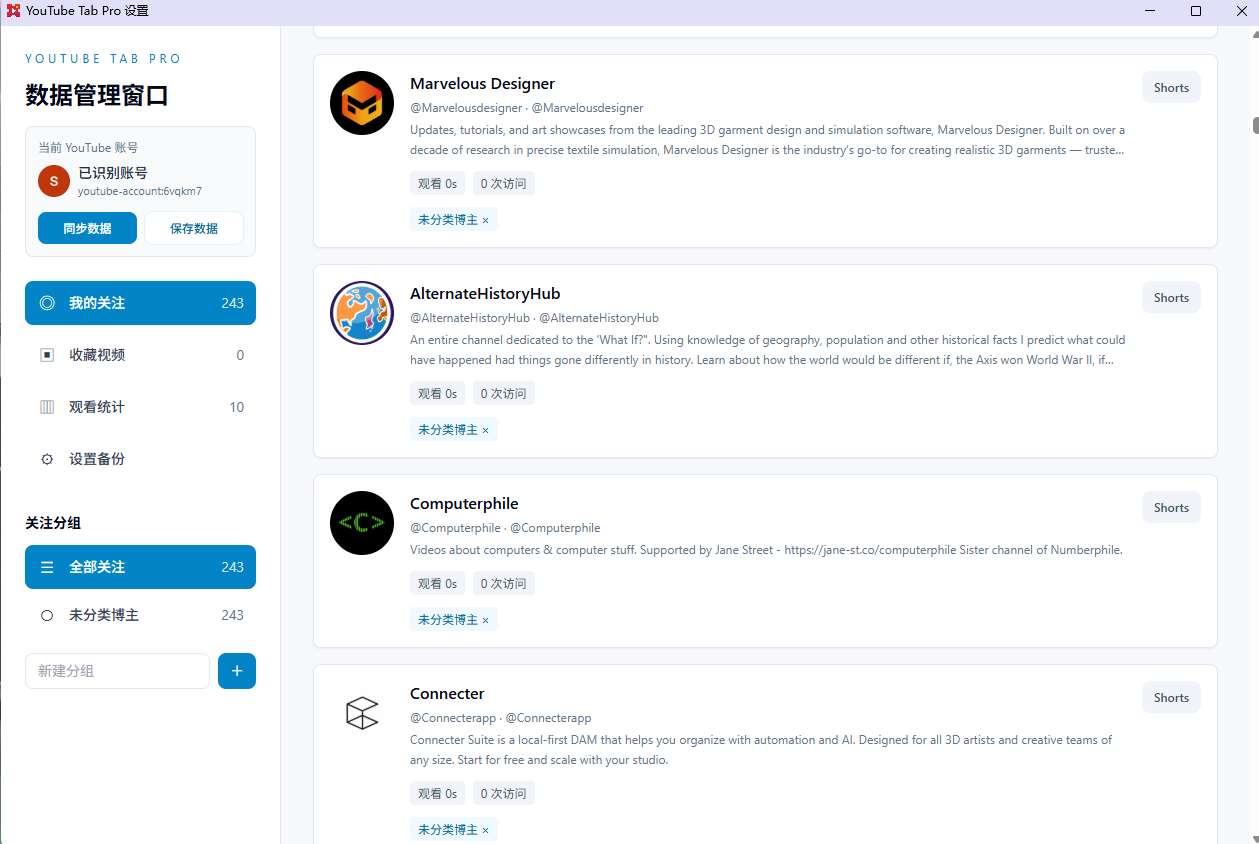Click the account avatar with letter S
Image resolution: width=1259 pixels, height=844 pixels.
pyautogui.click(x=54, y=181)
